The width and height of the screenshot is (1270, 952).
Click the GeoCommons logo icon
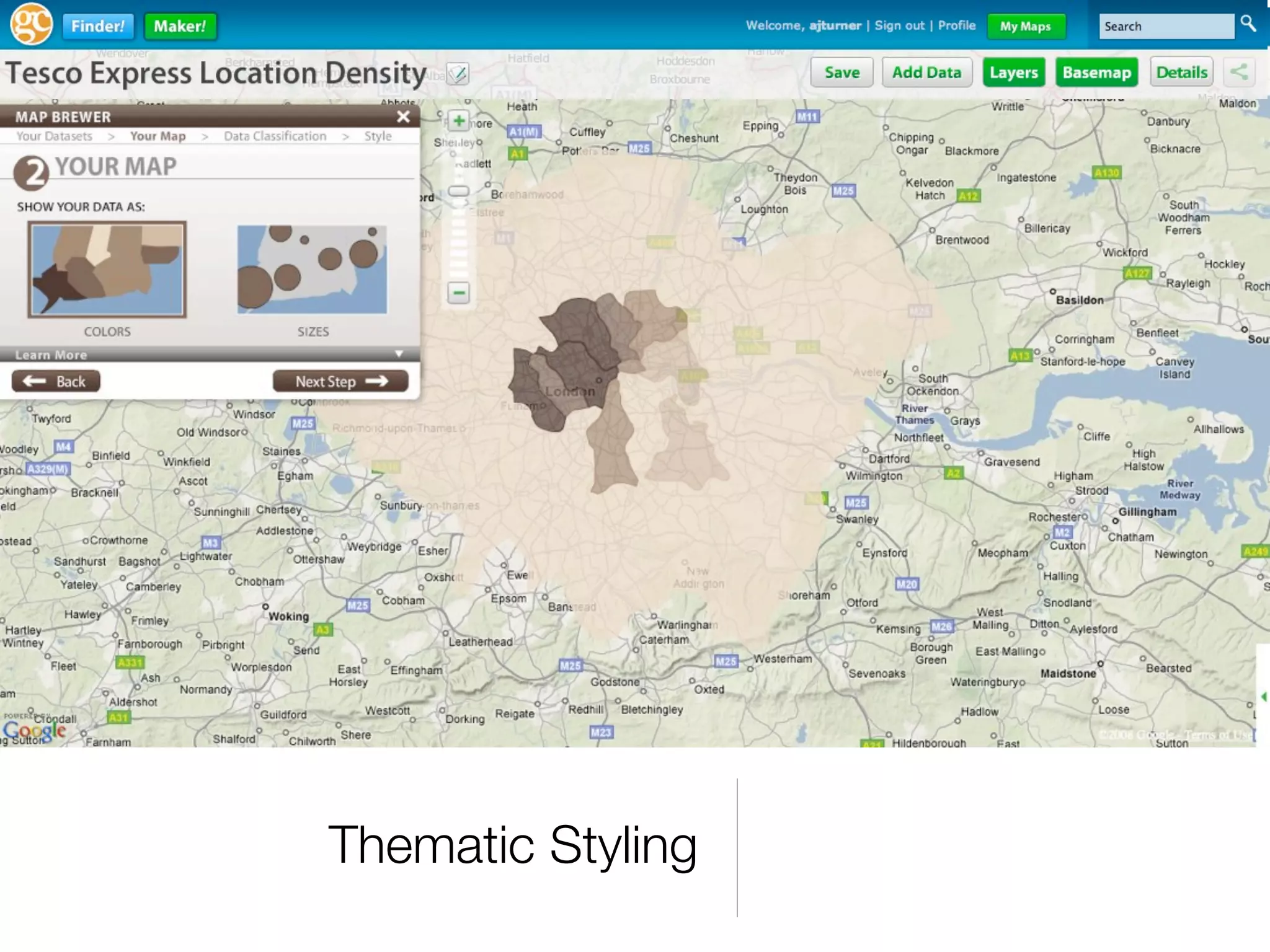point(31,25)
